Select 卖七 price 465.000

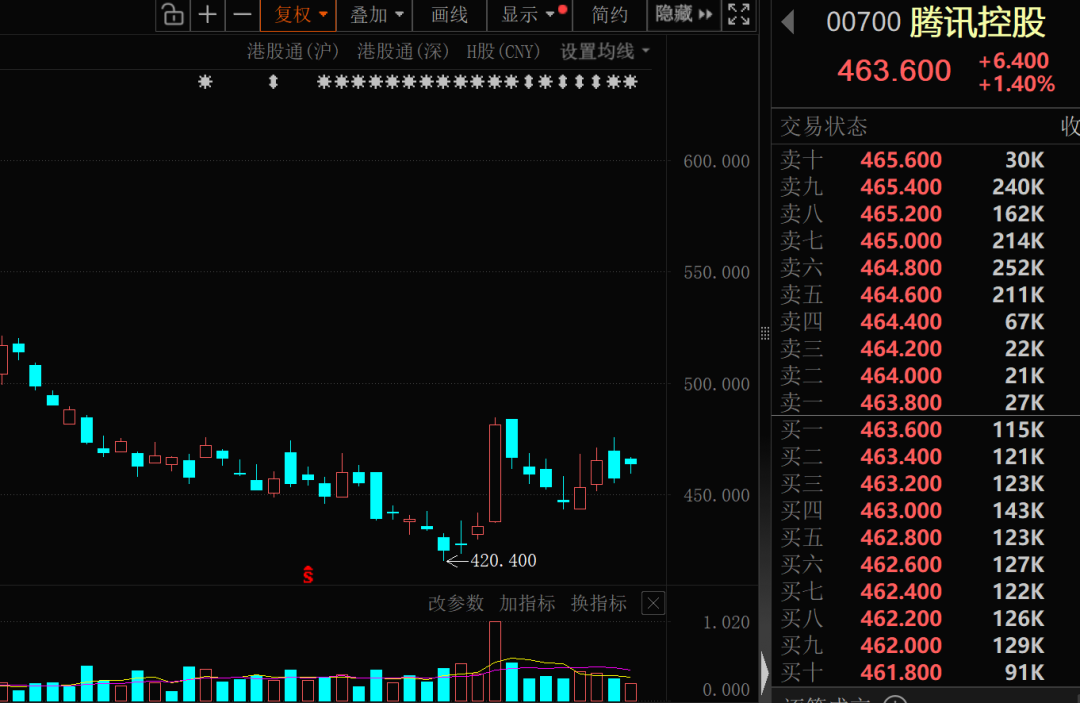901,240
